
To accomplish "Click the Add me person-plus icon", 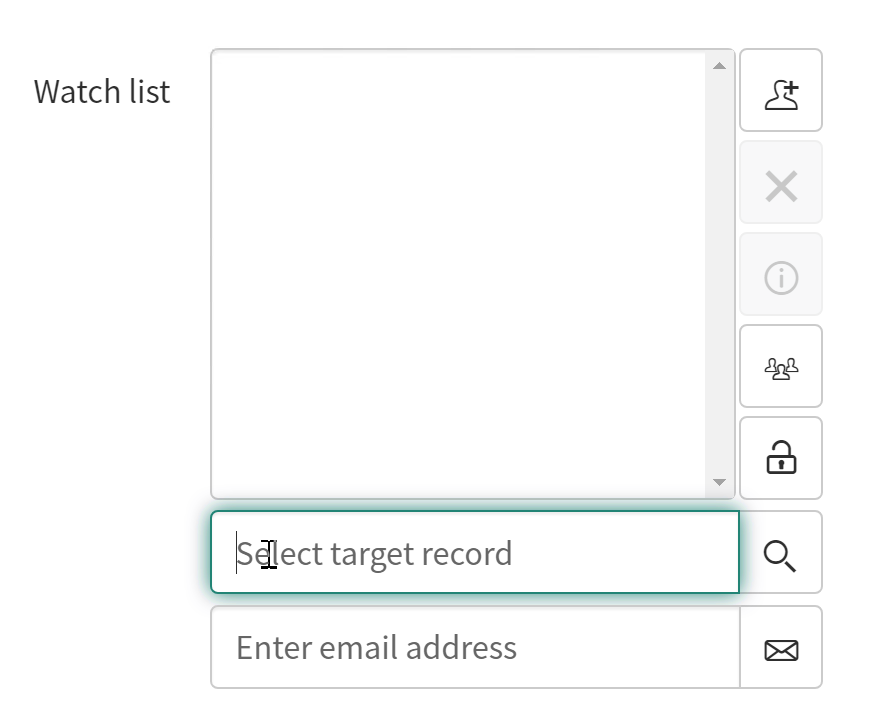I will 780,91.
